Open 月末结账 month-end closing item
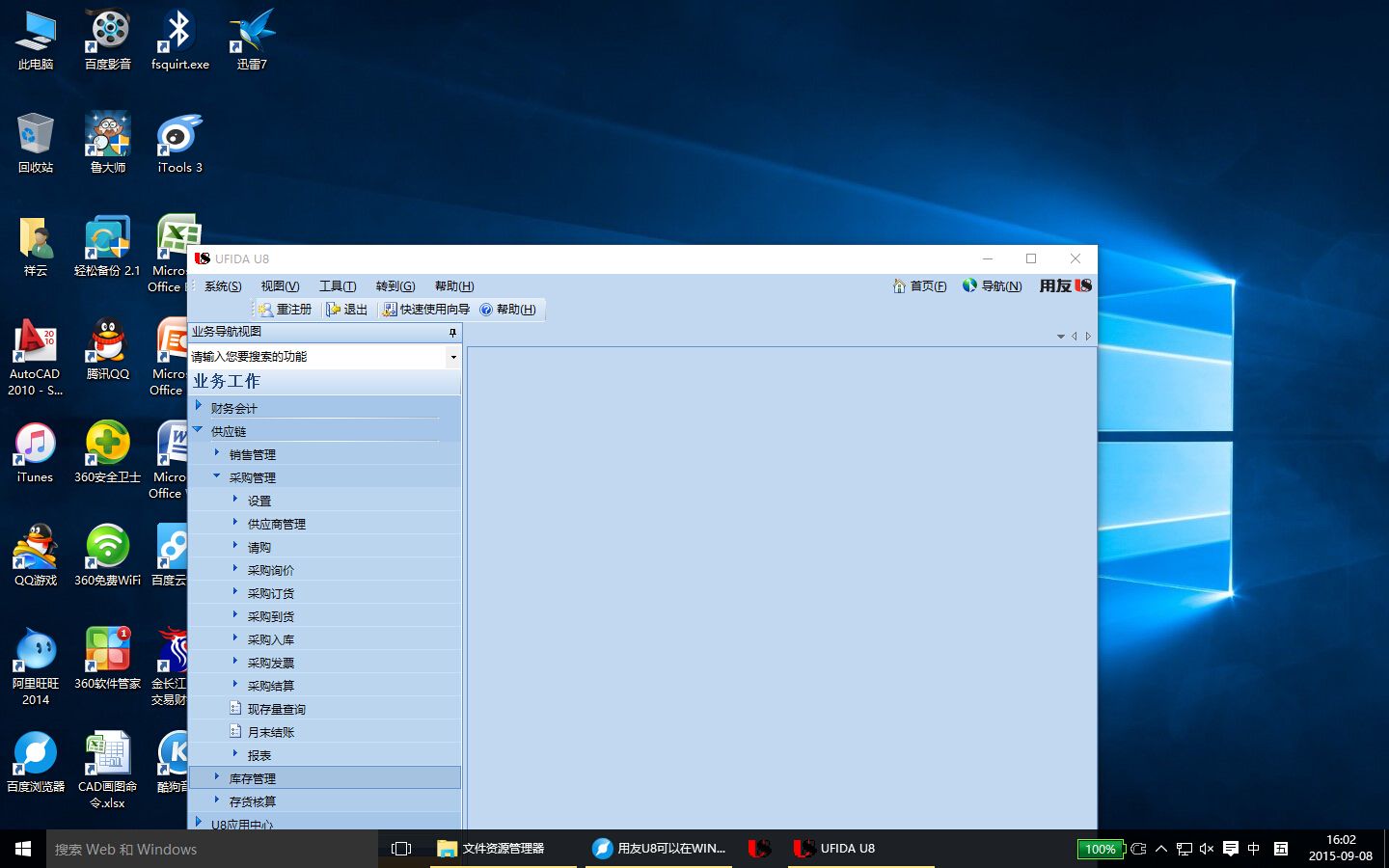The width and height of the screenshot is (1389, 868). point(270,732)
